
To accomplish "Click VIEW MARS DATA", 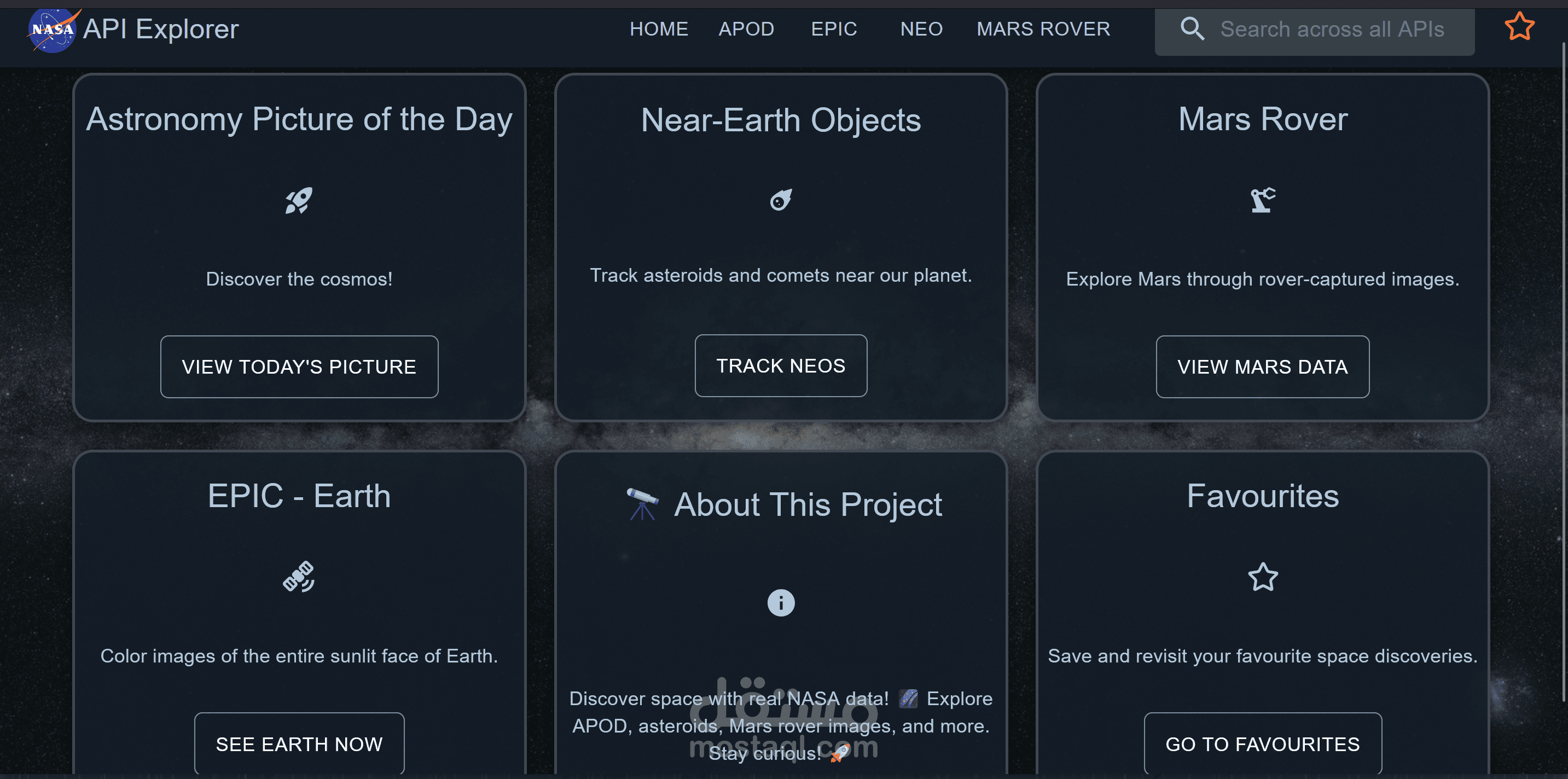I will click(x=1262, y=367).
